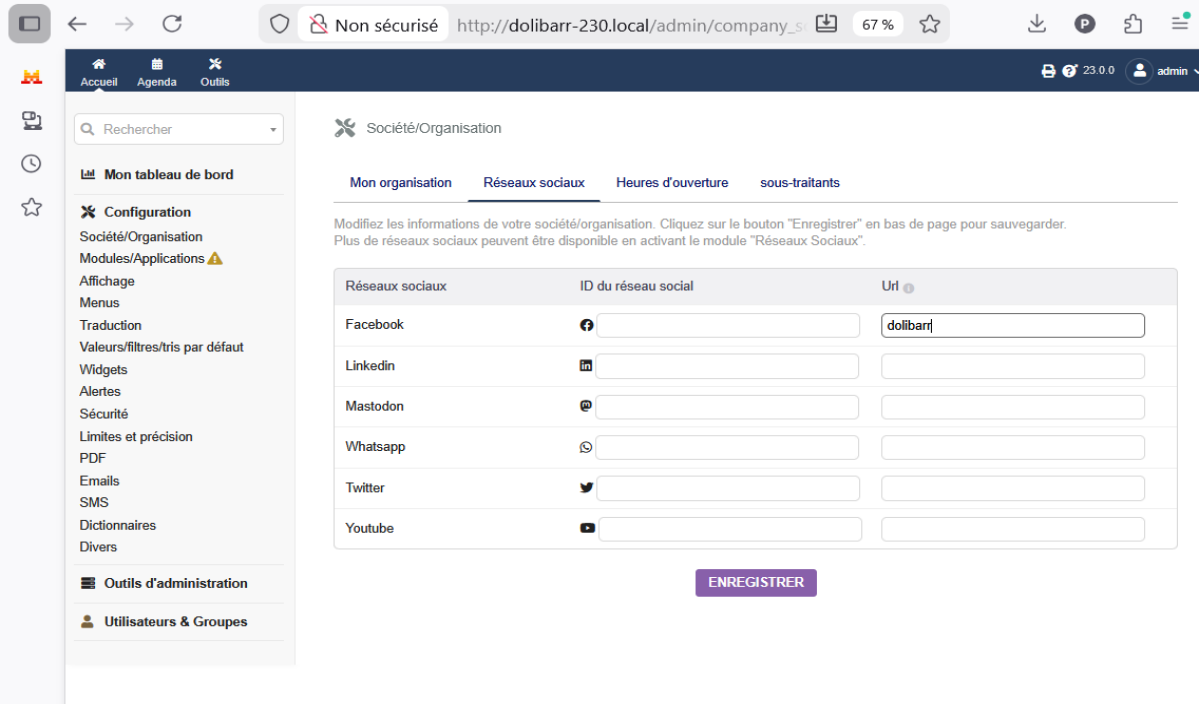The image size is (1199, 704).
Task: Open synced tabs icon in browser sidebar
Action: click(31, 120)
